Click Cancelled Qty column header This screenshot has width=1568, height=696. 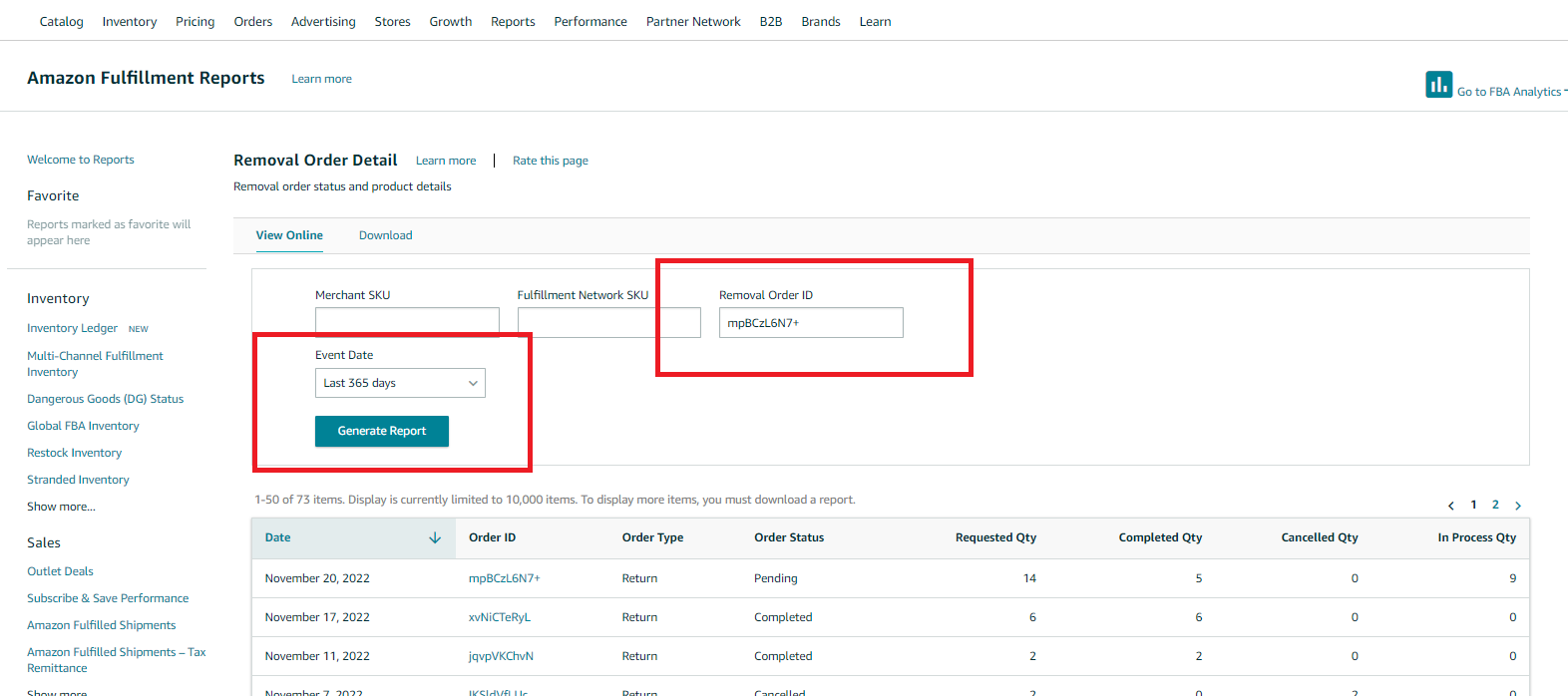pos(1320,537)
